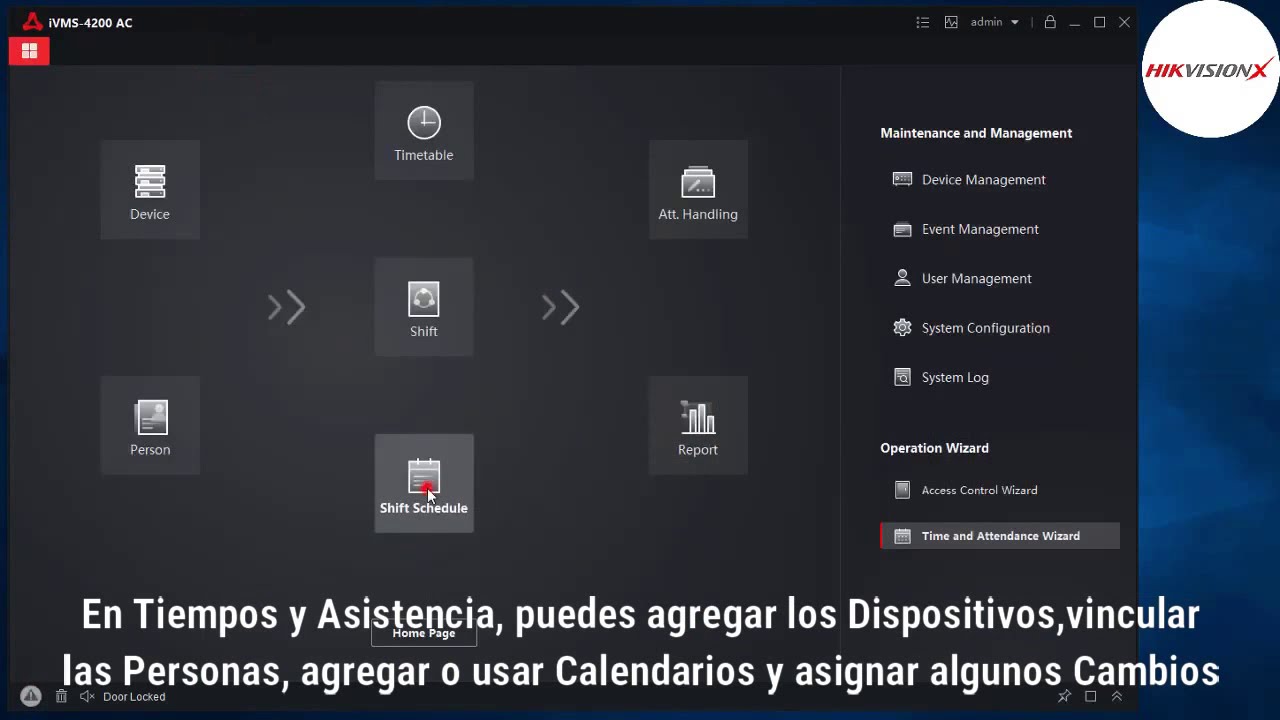Open Event Management
The width and height of the screenshot is (1280, 720).
click(966, 229)
